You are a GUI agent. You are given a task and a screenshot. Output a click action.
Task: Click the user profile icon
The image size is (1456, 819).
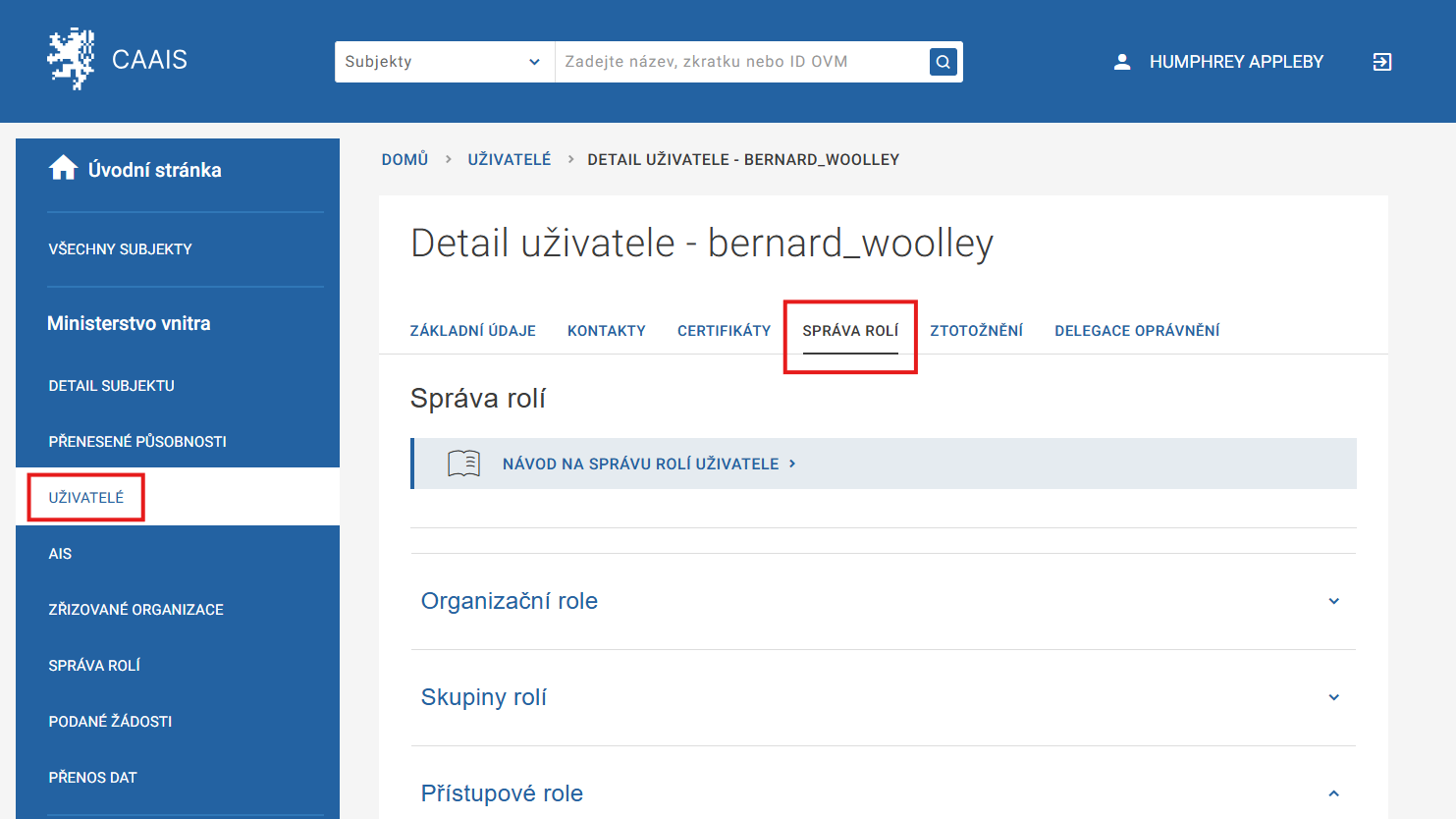1122,62
